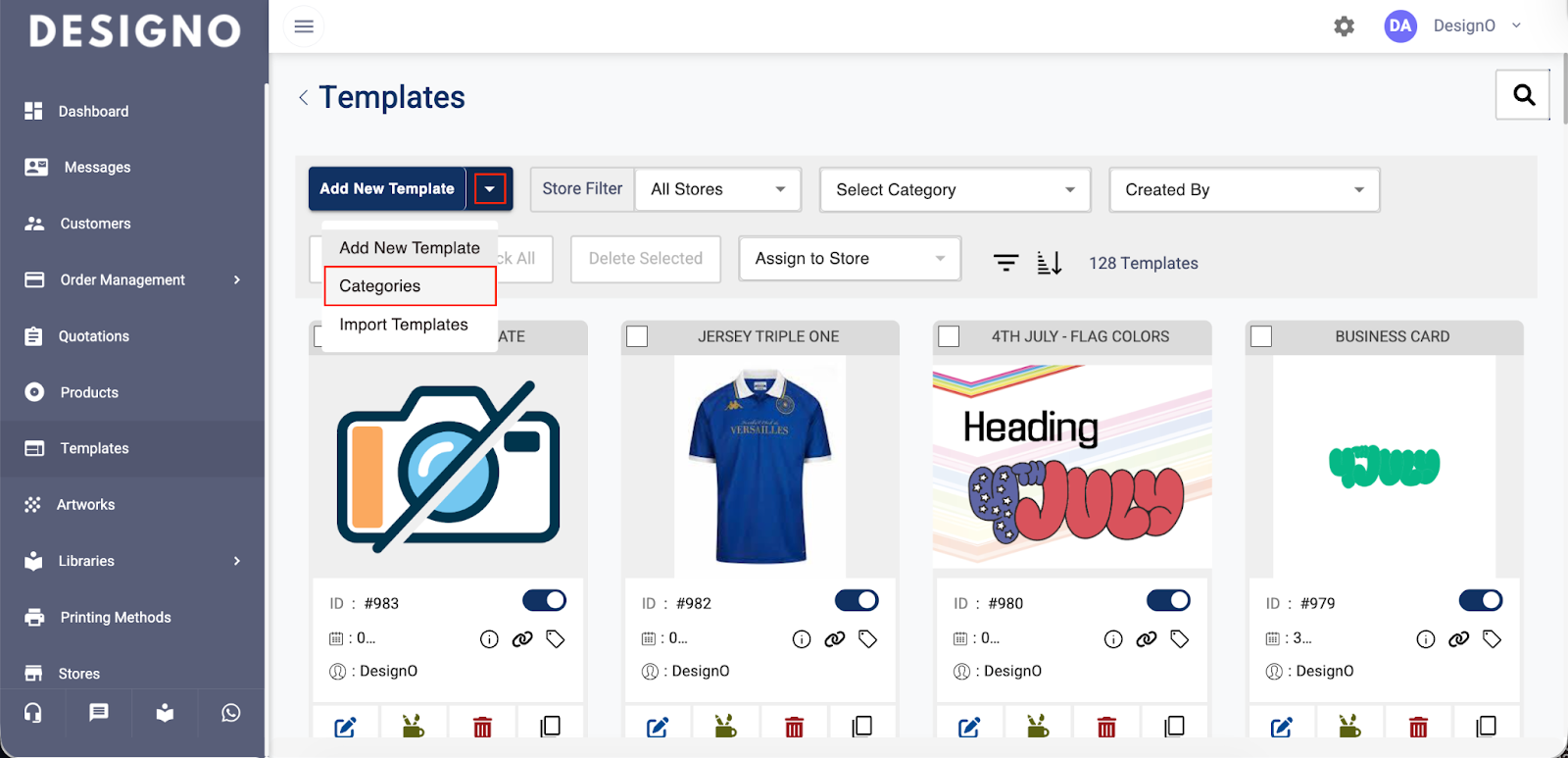This screenshot has width=1568, height=758.
Task: Choose Categories from the dropdown menu
Action: tap(380, 286)
